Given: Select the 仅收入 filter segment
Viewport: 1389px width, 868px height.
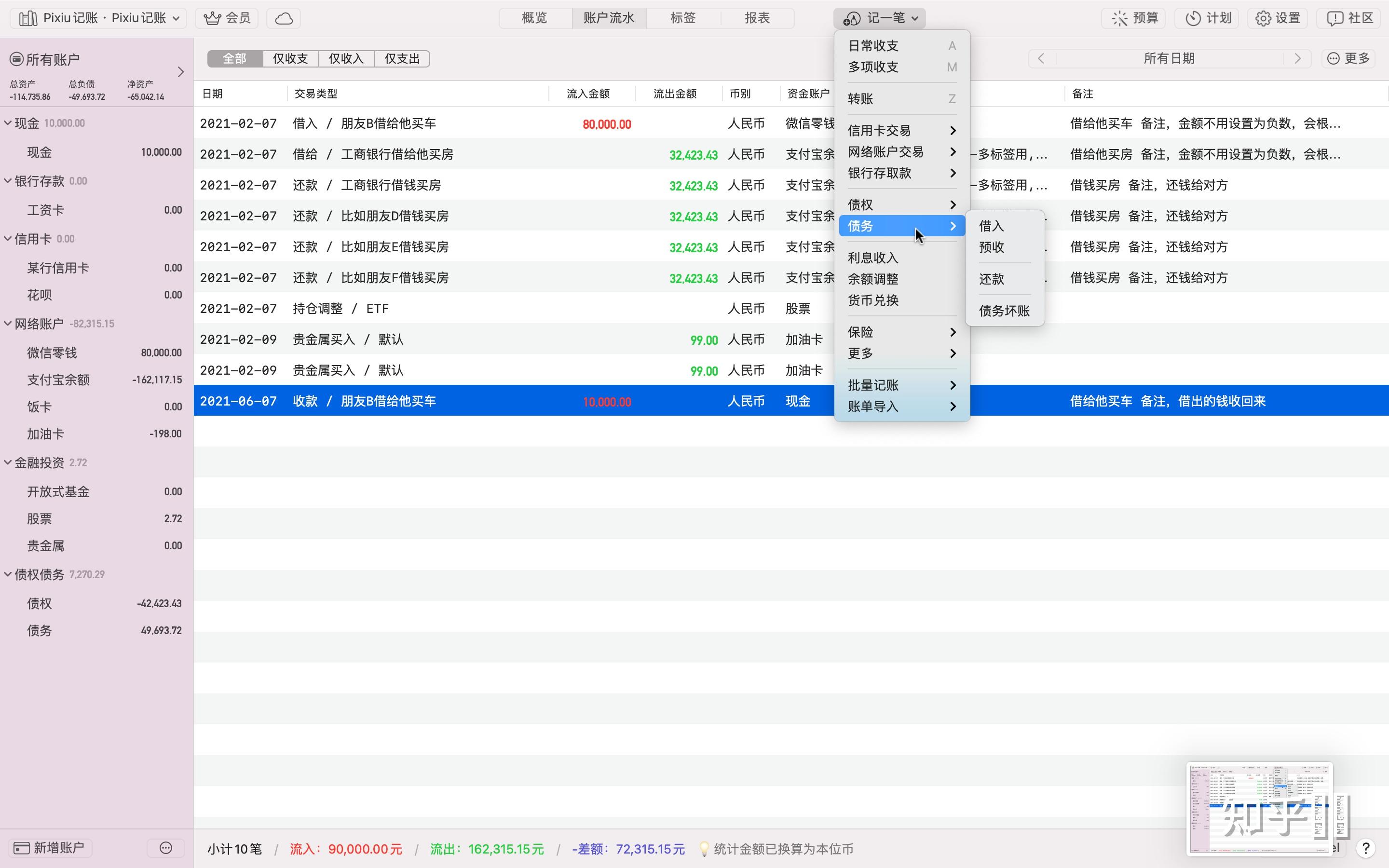Looking at the screenshot, I should [x=346, y=58].
